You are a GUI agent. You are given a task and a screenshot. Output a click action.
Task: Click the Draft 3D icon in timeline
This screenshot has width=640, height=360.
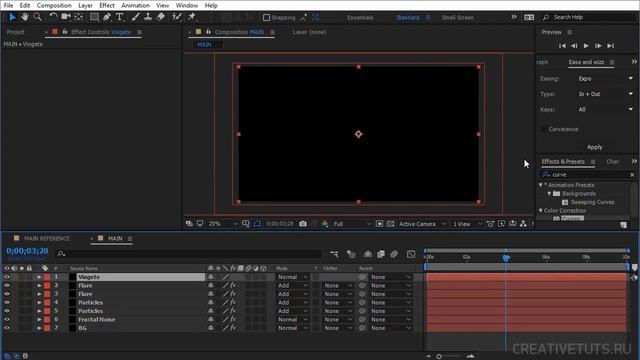click(351, 254)
